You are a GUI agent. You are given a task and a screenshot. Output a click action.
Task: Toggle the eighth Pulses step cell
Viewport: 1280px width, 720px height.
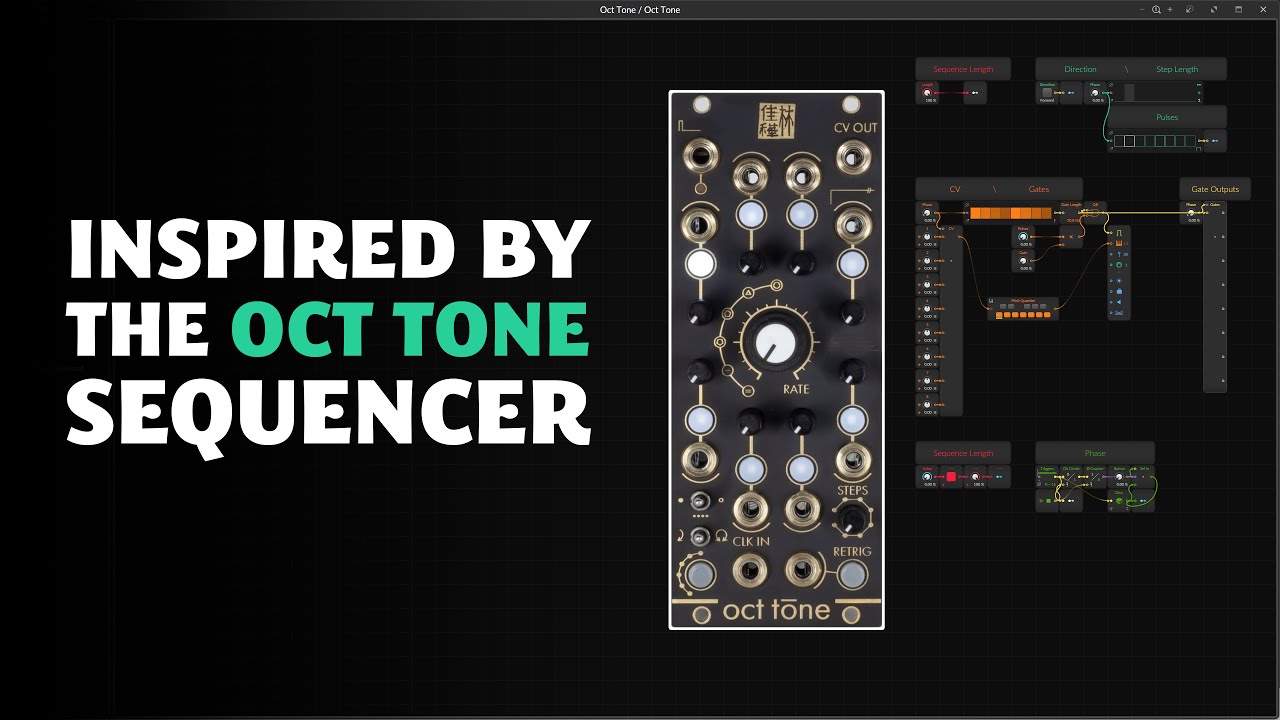pyautogui.click(x=1190, y=141)
